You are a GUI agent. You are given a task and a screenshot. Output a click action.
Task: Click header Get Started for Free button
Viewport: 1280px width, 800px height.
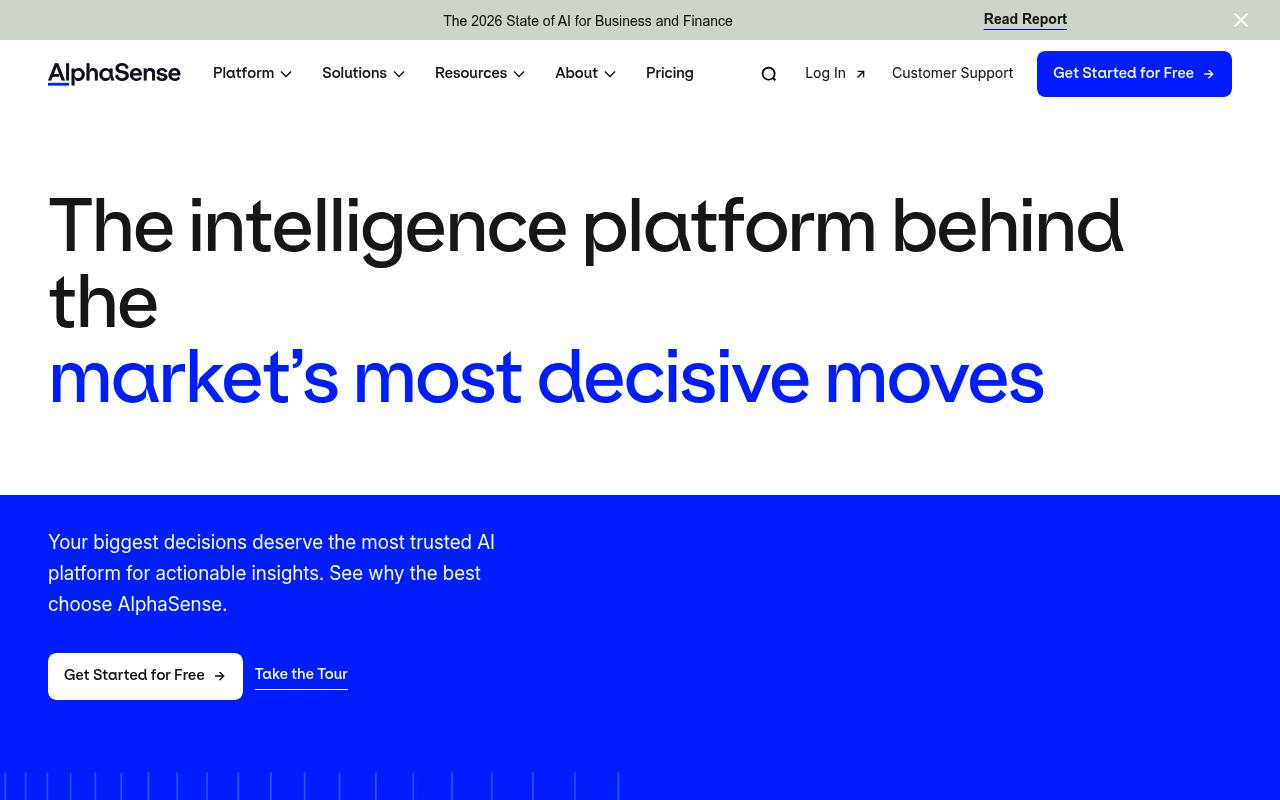point(1134,74)
